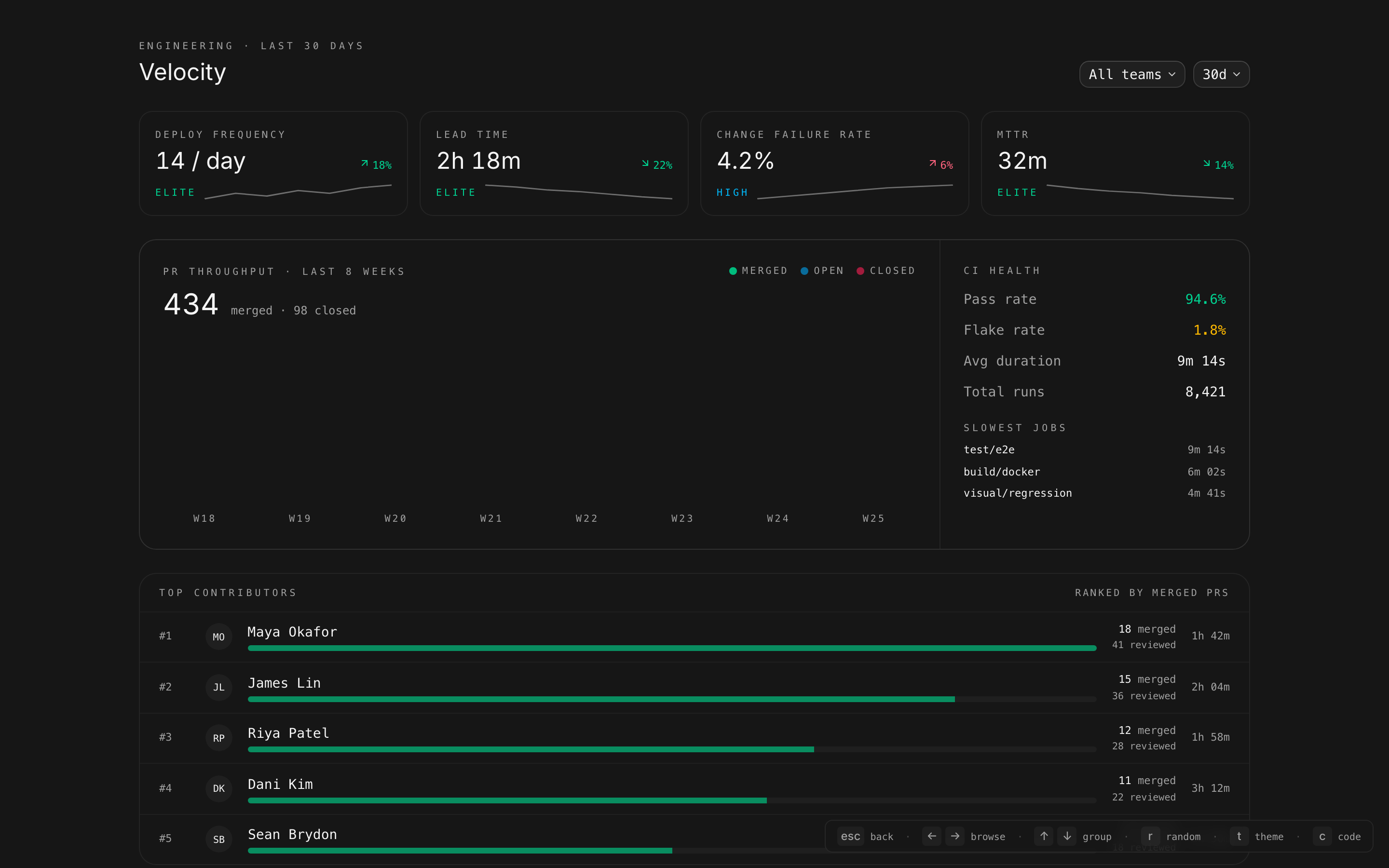Open the All teams dropdown
This screenshot has width=1389, height=868.
[x=1131, y=75]
